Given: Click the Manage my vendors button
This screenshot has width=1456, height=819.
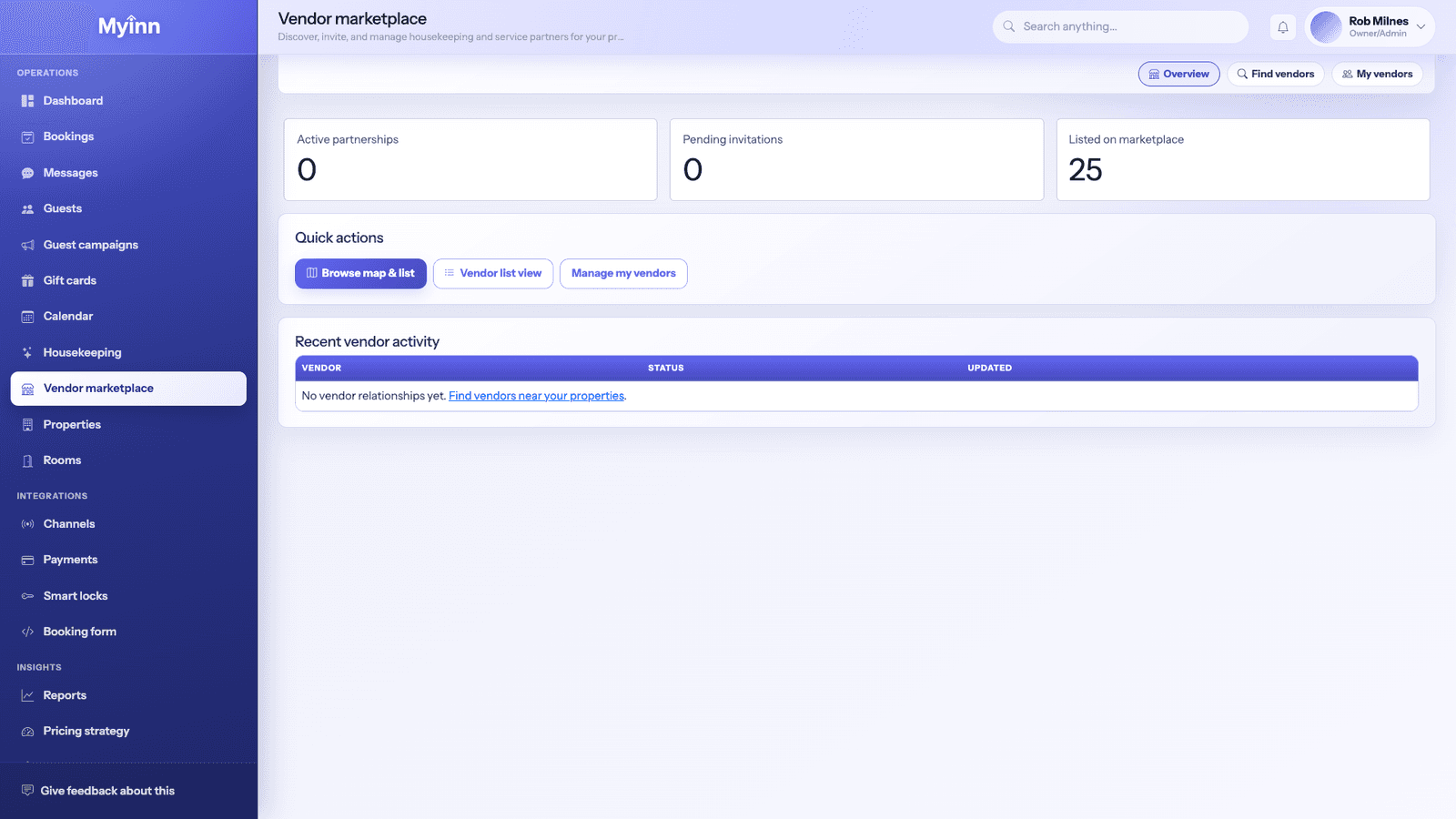Looking at the screenshot, I should (623, 273).
